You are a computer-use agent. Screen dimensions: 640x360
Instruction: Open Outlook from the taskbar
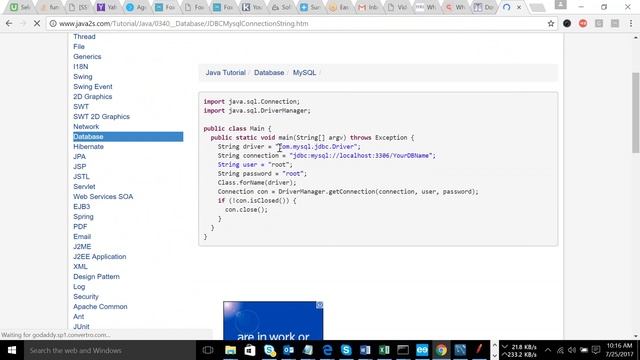click(x=288, y=350)
